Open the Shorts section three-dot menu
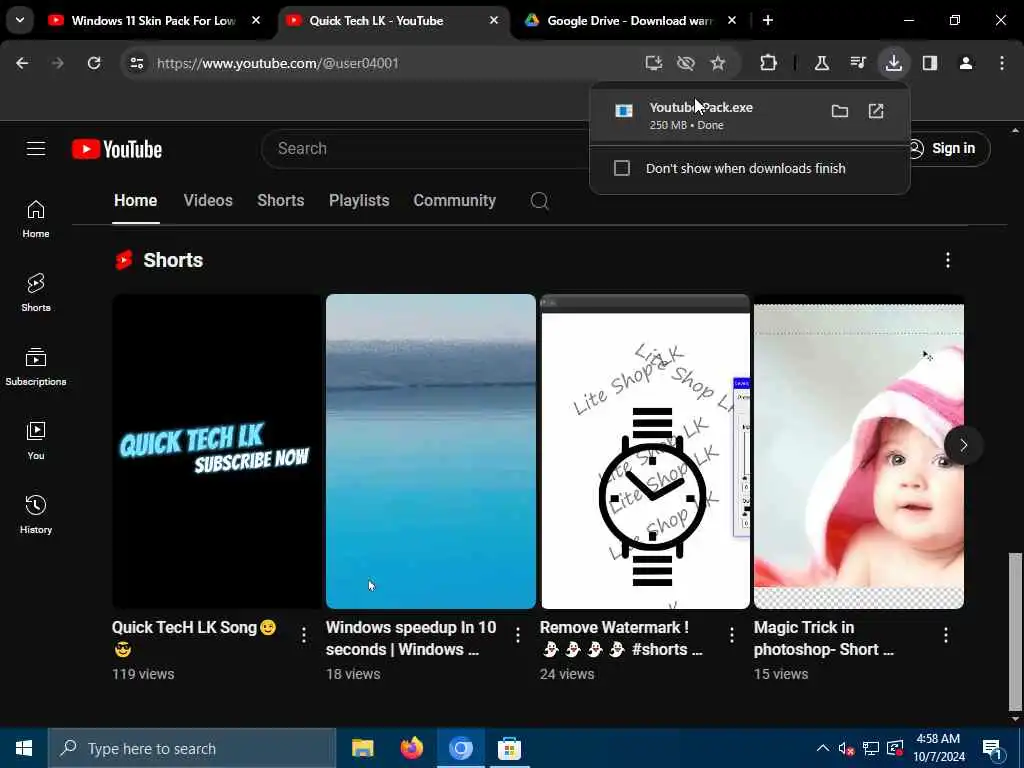This screenshot has height=768, width=1024. pos(948,260)
